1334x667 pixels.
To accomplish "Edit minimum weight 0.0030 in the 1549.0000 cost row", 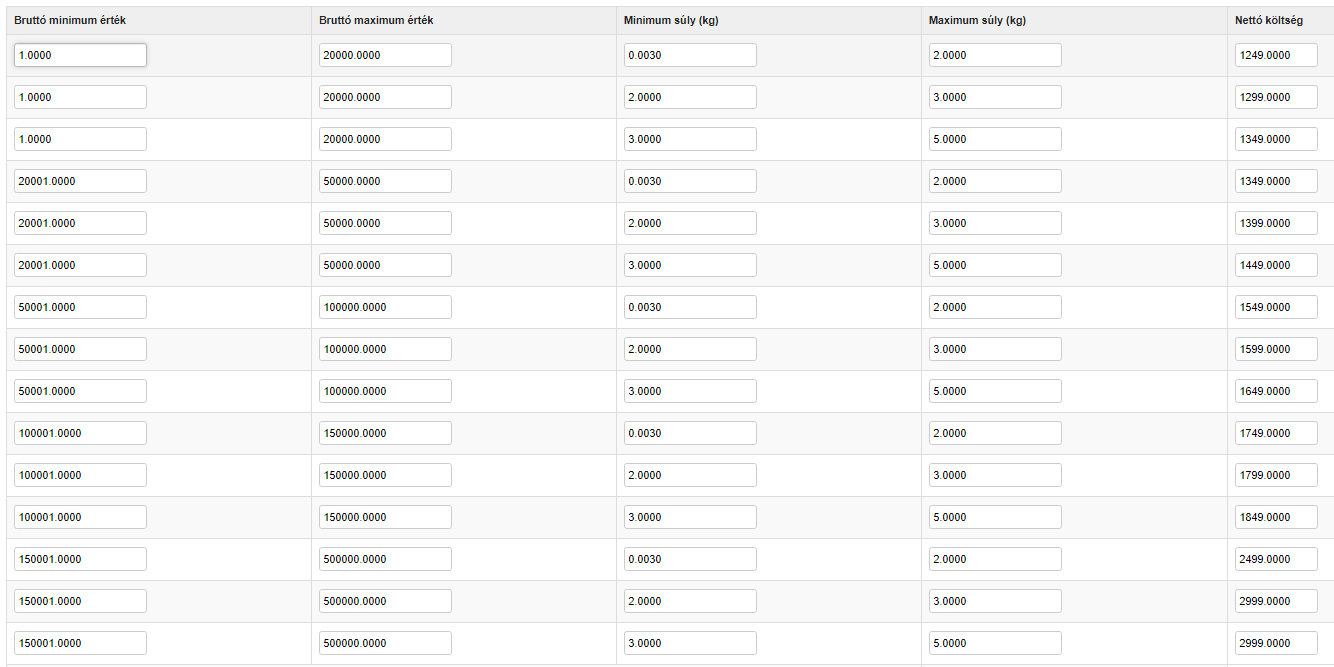I will coord(690,307).
